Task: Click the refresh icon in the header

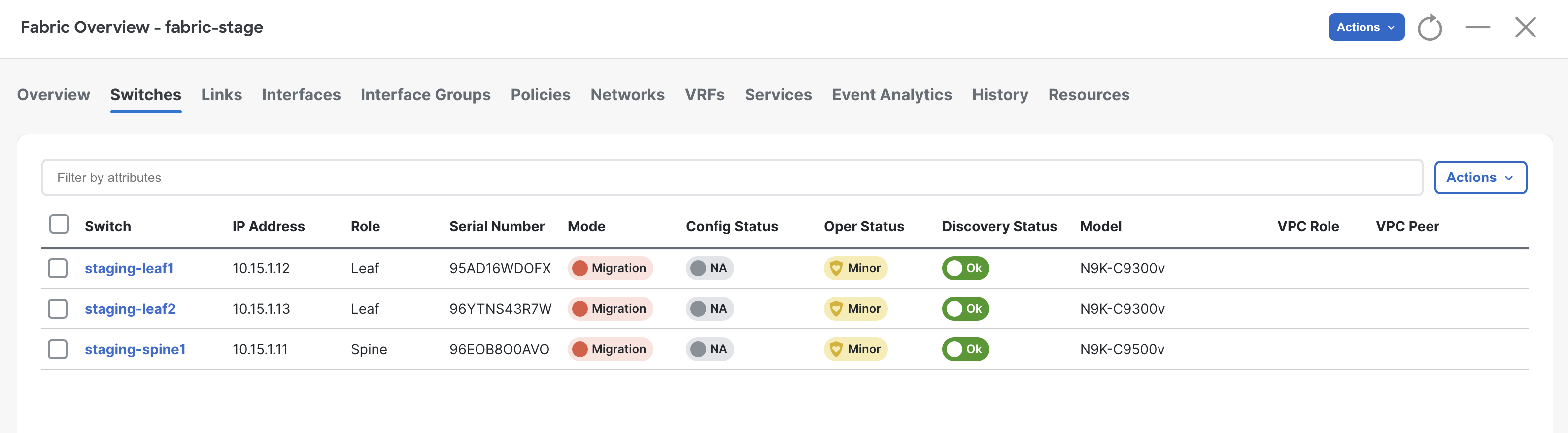Action: [1429, 28]
